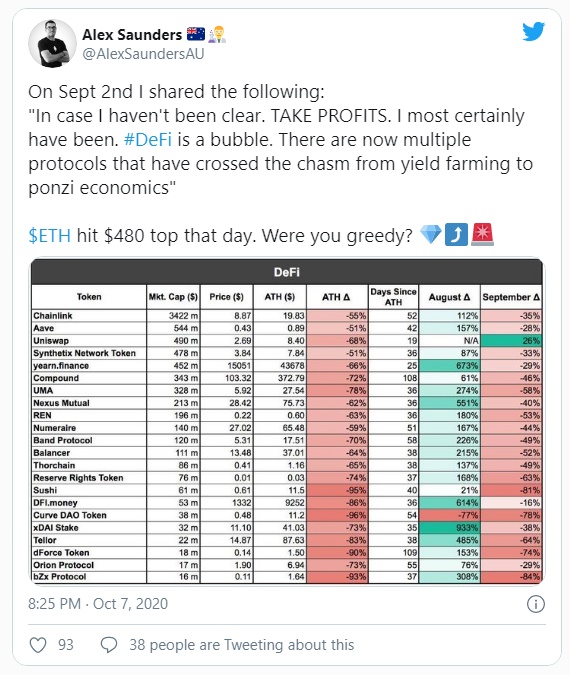Open the DeFi table image
Image resolution: width=570 pixels, height=675 pixels.
coord(287,421)
